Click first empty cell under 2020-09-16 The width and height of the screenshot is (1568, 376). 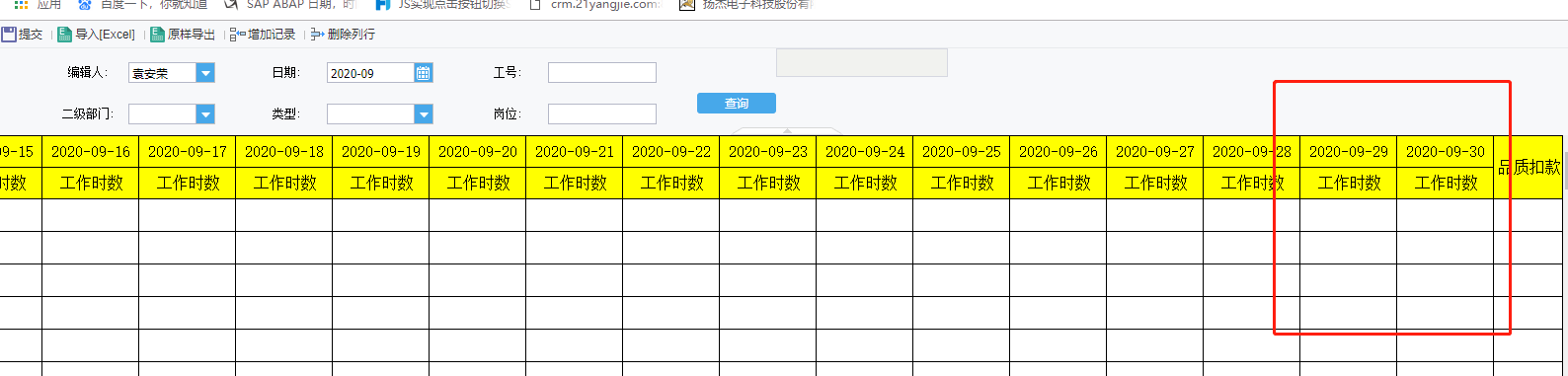[91, 215]
